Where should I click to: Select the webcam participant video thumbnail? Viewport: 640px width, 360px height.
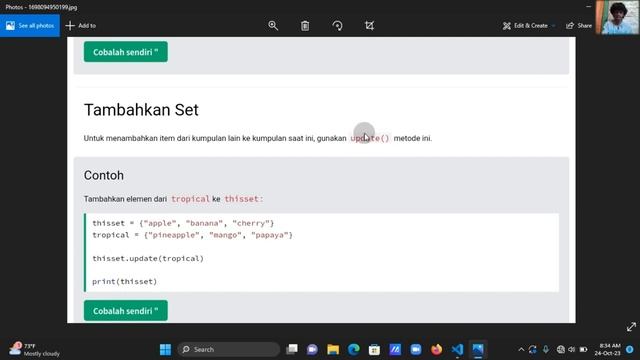(x=618, y=17)
